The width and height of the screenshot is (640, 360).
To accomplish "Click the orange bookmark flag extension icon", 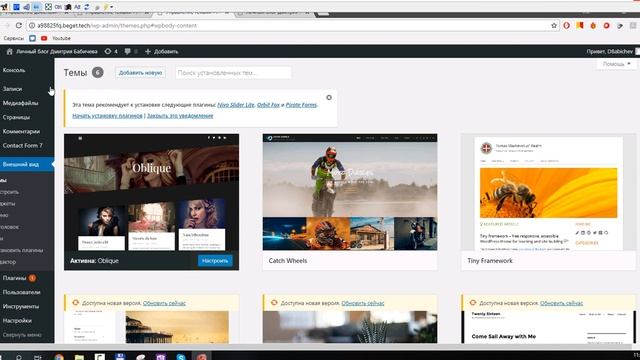I will (580, 25).
